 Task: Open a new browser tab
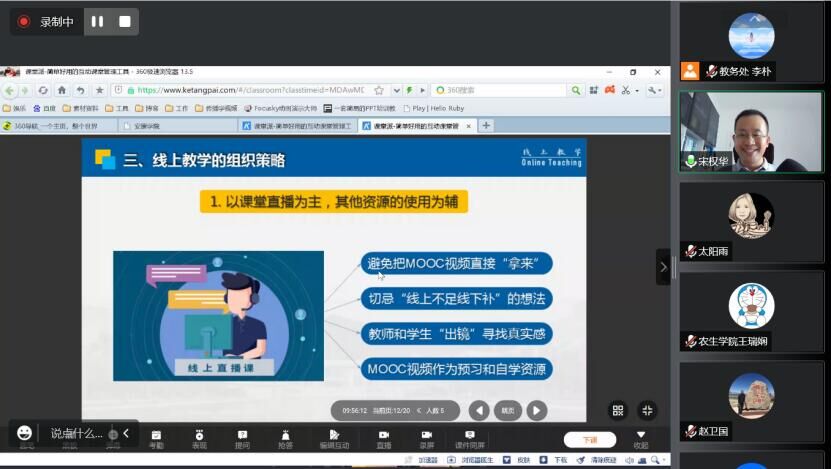486,126
